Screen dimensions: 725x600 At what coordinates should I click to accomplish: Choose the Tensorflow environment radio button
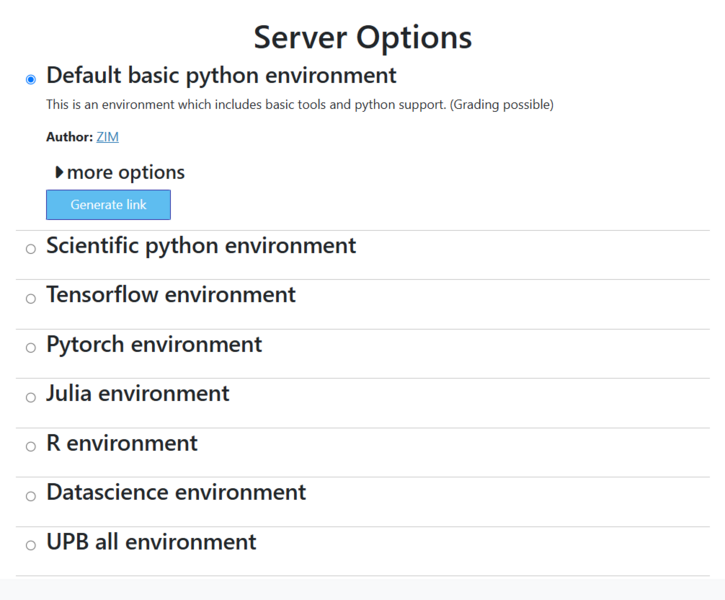(x=31, y=298)
